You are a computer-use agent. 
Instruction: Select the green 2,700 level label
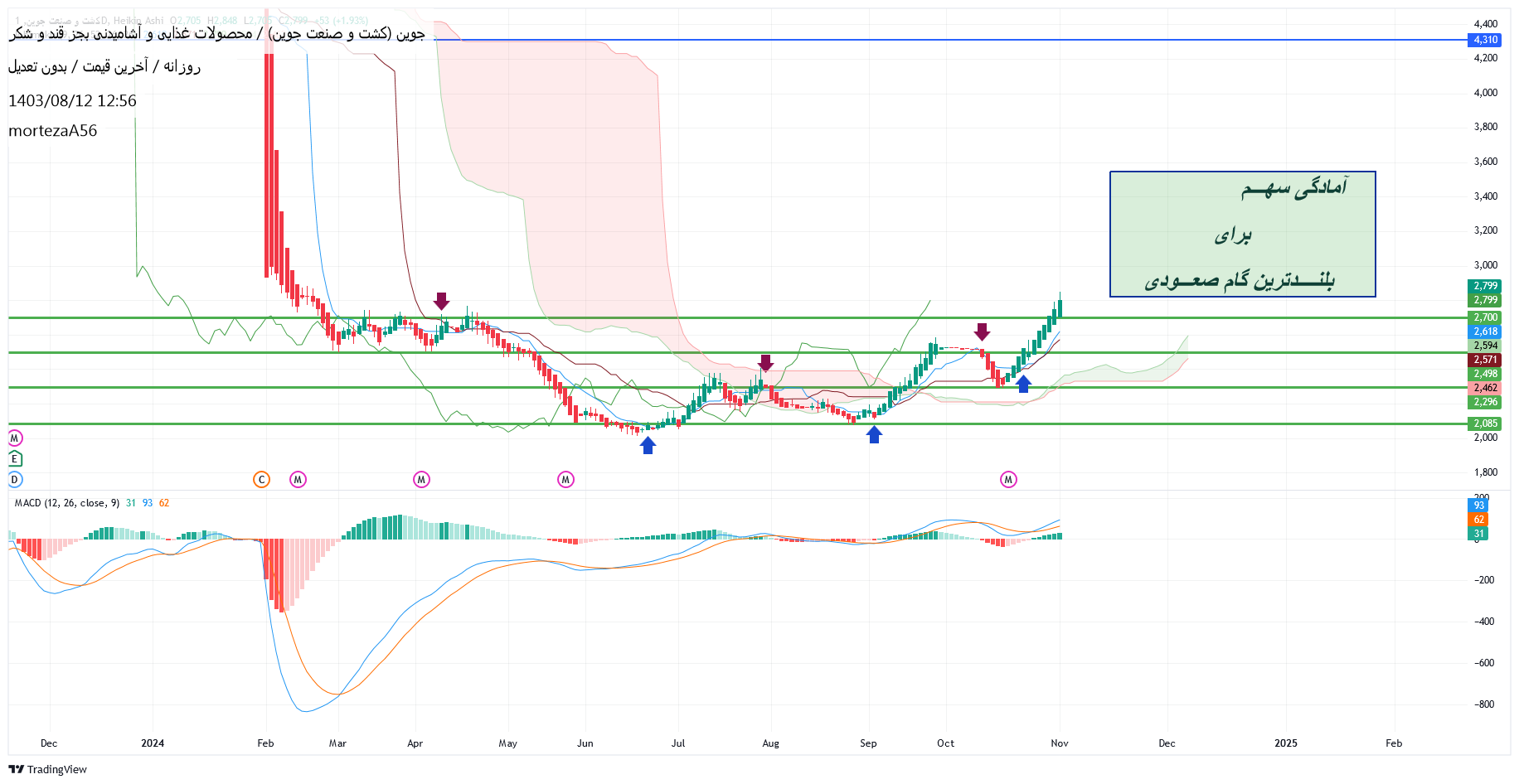1485,317
